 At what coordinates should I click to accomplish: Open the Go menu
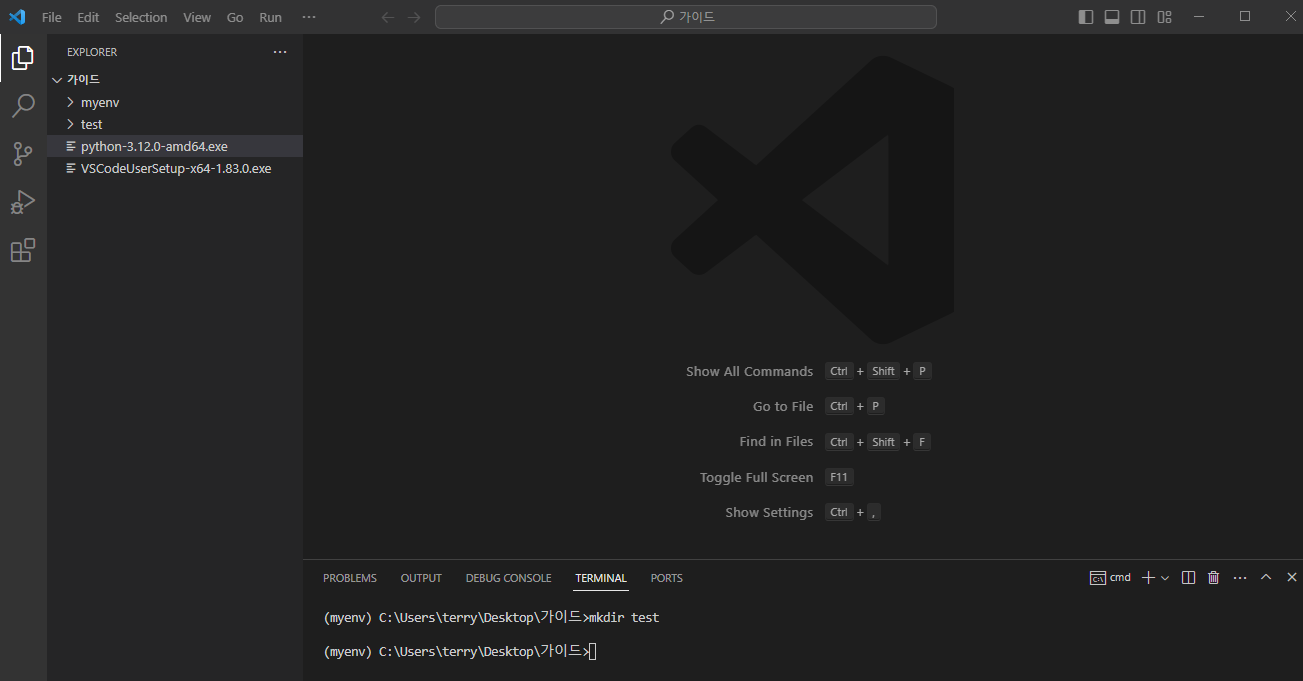235,17
